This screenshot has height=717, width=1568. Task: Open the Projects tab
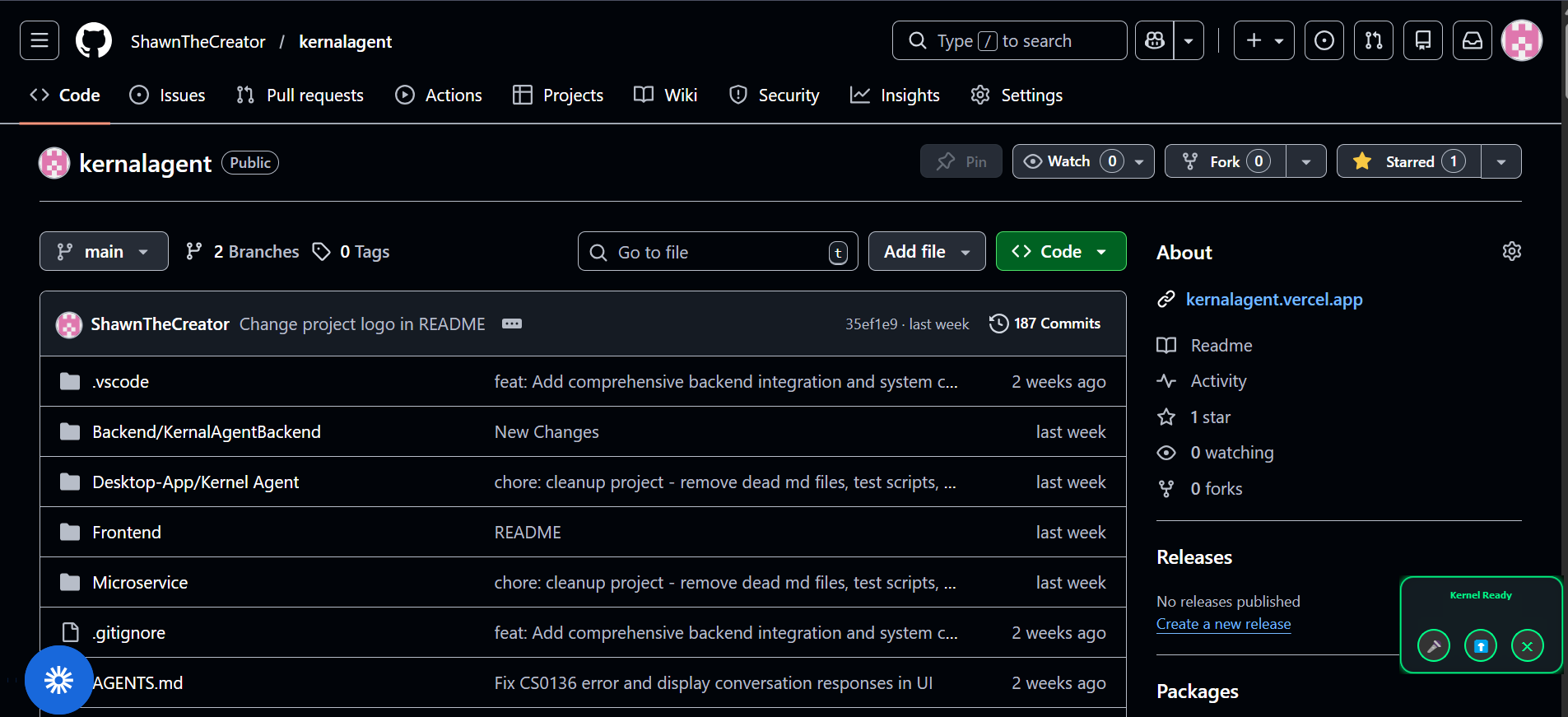[558, 95]
